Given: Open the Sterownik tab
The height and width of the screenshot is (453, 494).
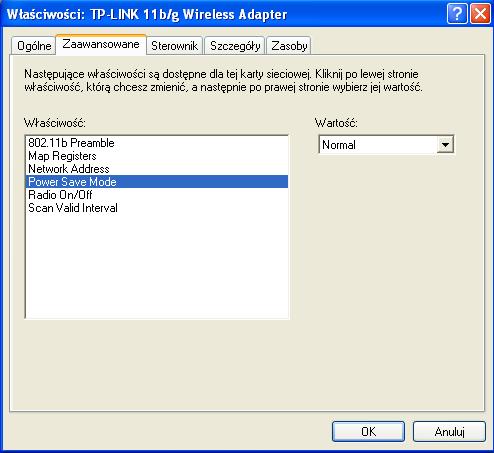Looking at the screenshot, I should pyautogui.click(x=174, y=46).
